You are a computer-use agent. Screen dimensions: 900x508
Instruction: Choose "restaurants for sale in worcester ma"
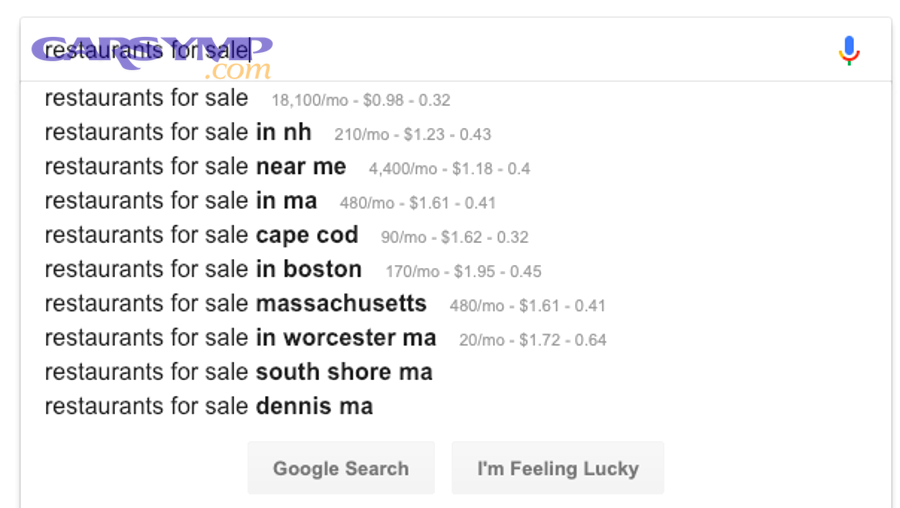(240, 338)
